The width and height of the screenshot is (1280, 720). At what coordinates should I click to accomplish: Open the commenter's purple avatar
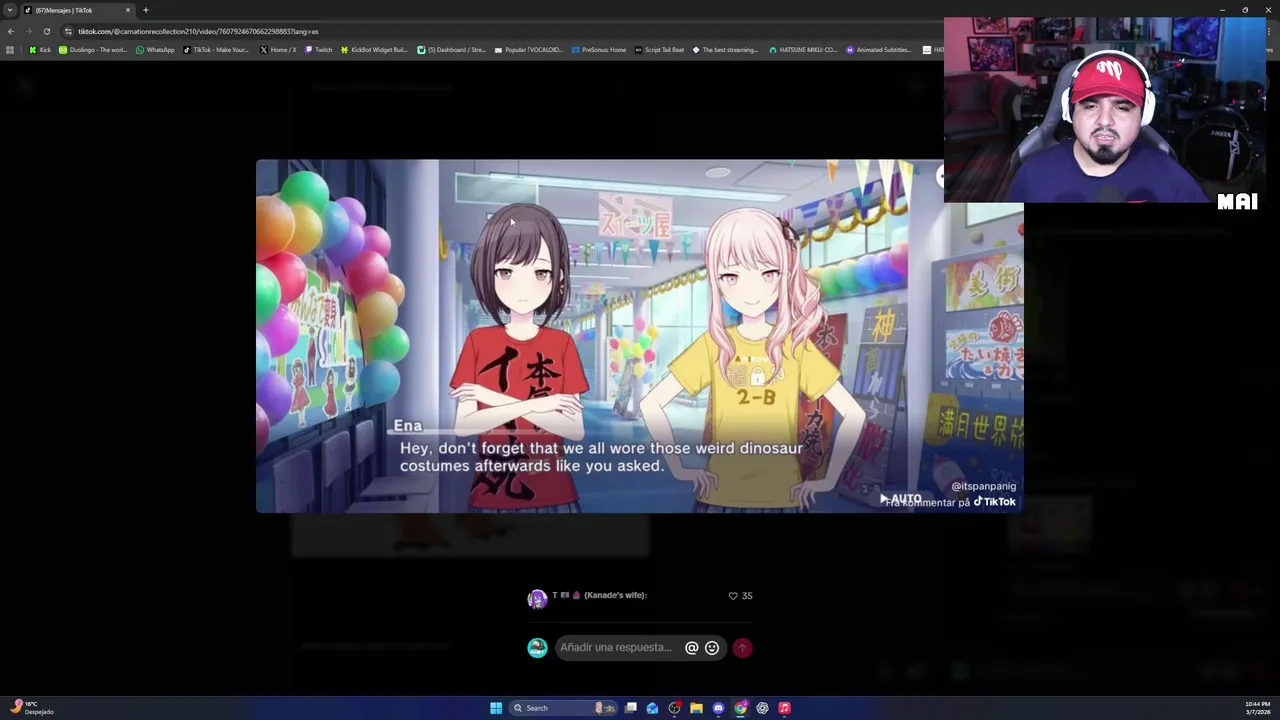coord(537,599)
